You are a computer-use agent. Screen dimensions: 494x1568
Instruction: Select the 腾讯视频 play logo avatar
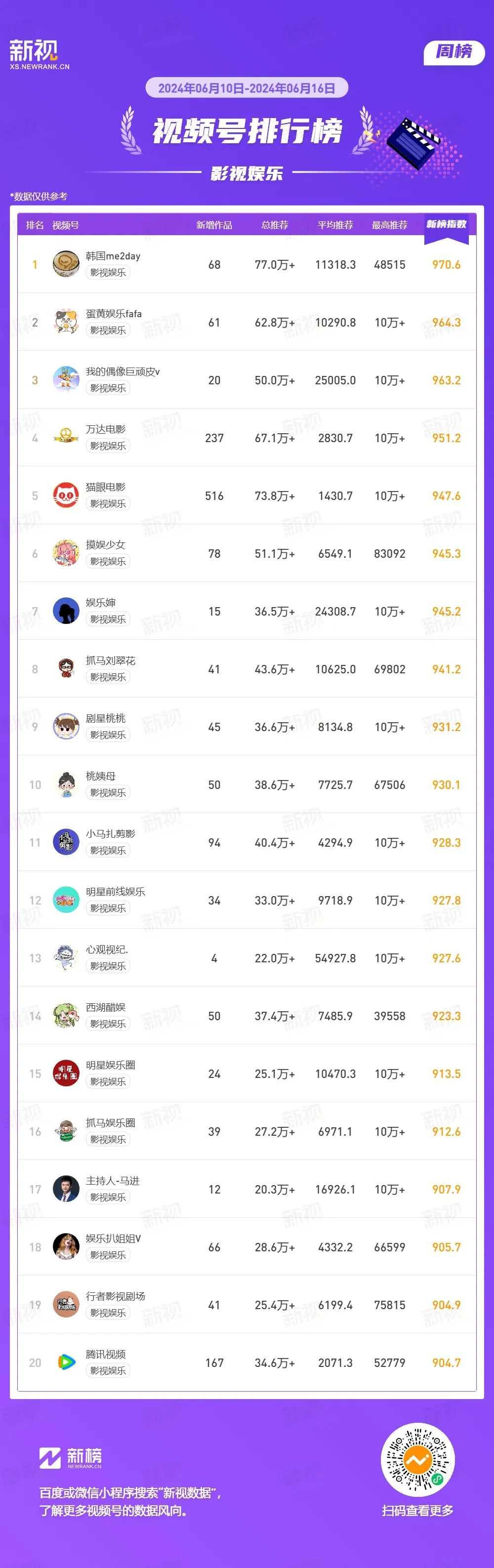click(66, 1362)
